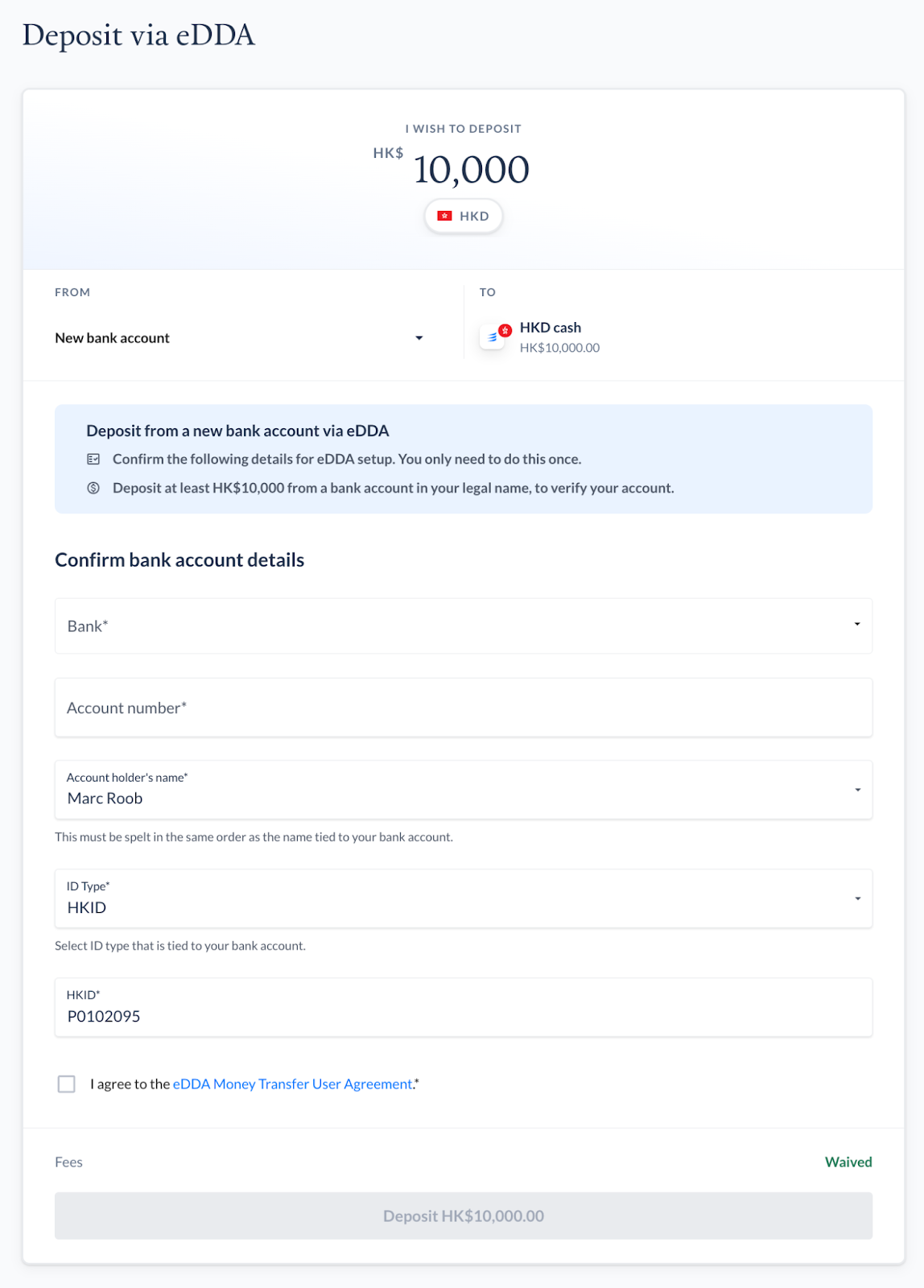The height and width of the screenshot is (1288, 924).
Task: Open eDDA Money Transfer User Agreement link
Action: coord(293,1084)
